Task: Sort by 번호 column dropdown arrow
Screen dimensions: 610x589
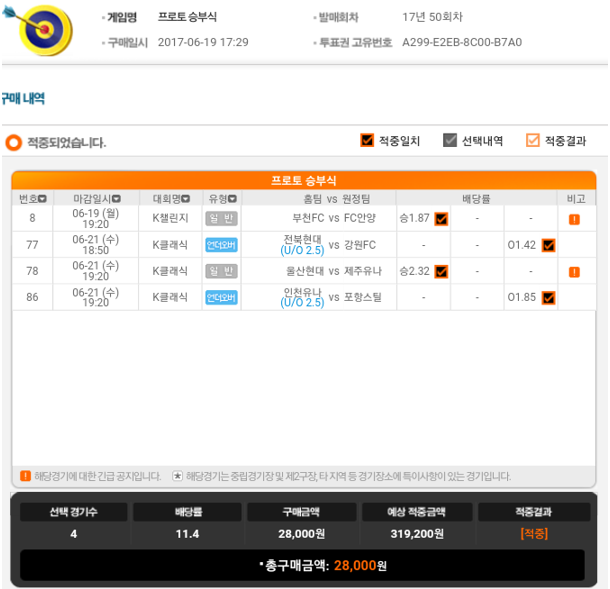Action: pos(42,199)
